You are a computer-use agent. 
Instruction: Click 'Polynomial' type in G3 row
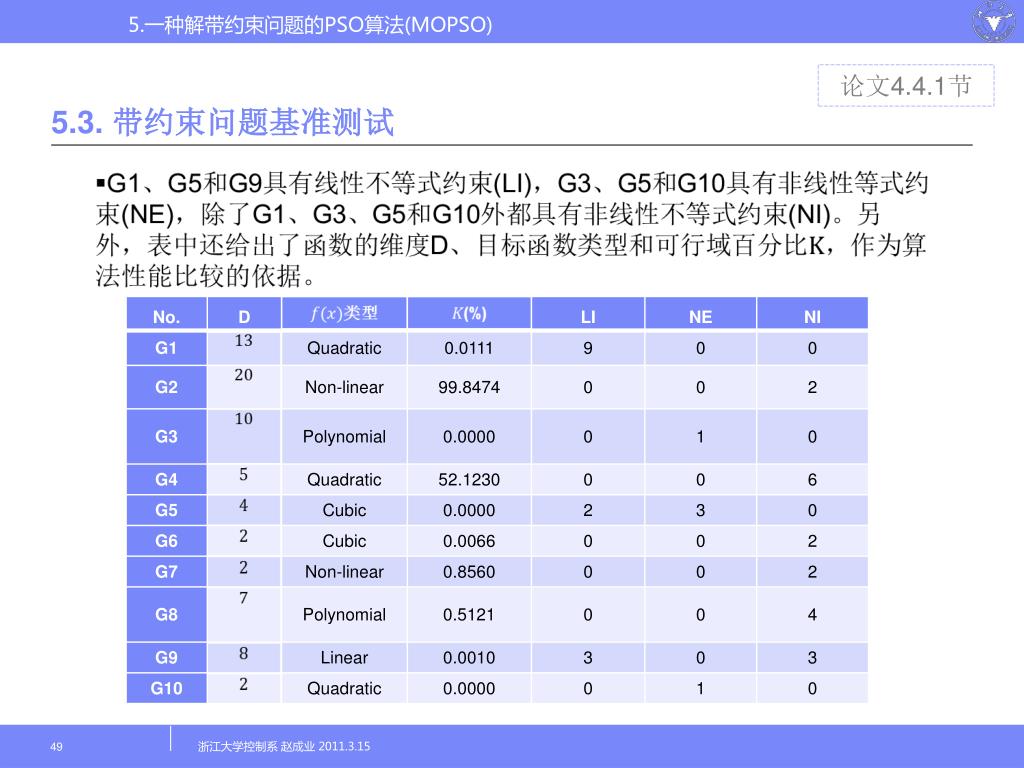point(344,437)
